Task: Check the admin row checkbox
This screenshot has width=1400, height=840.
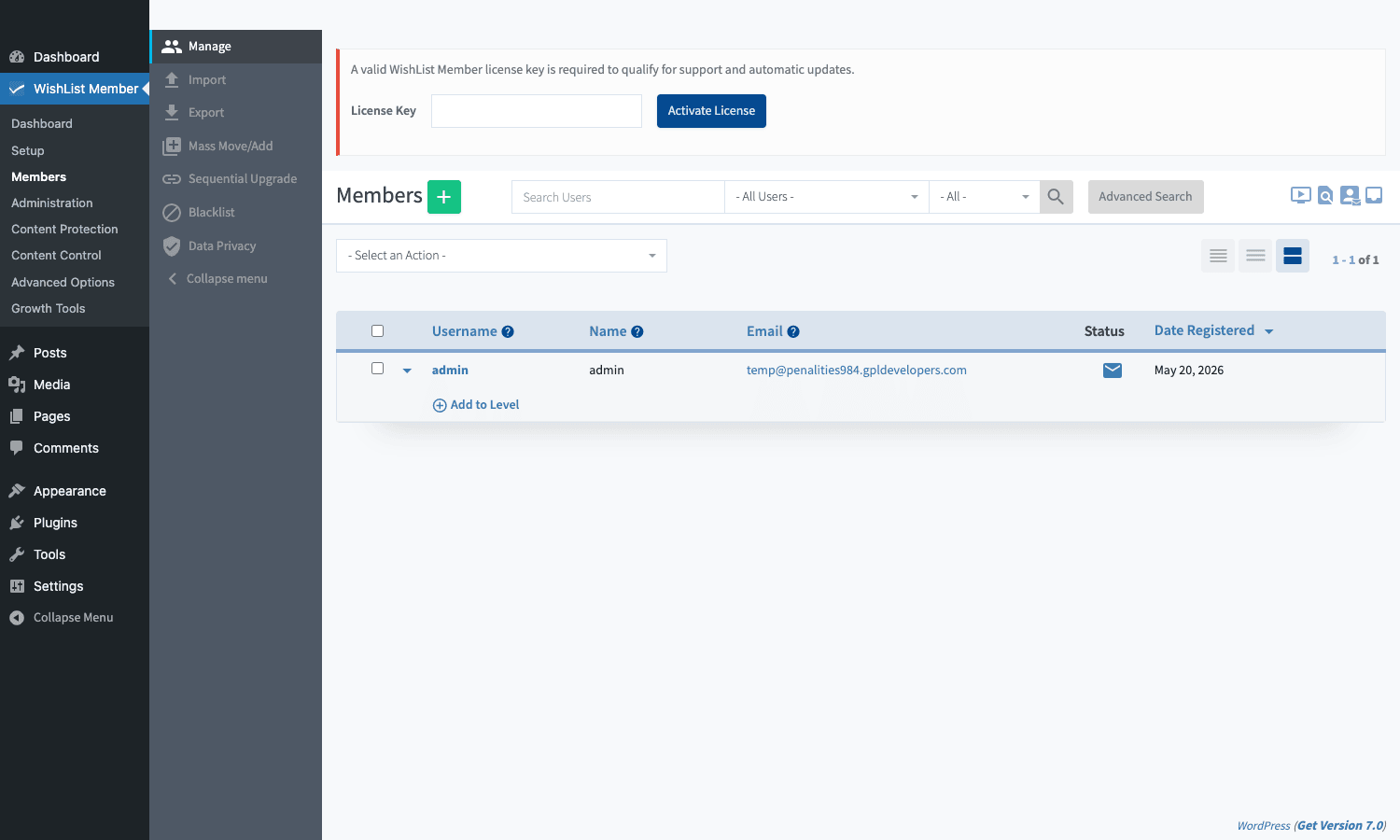Action: pyautogui.click(x=378, y=369)
